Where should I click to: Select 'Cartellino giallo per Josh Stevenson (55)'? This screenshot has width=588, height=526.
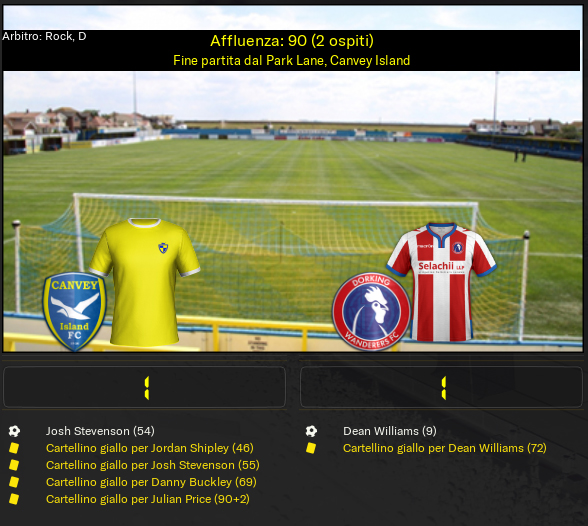[153, 465]
